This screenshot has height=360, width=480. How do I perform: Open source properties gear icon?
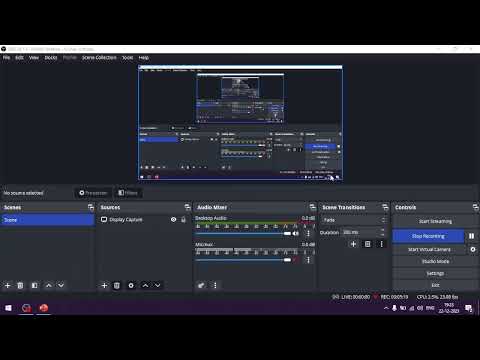(x=131, y=285)
